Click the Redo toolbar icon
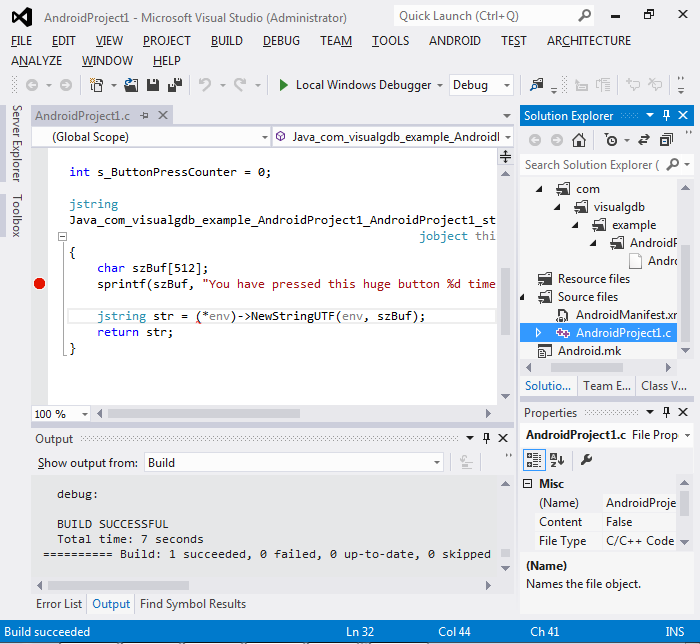The height and width of the screenshot is (644, 700). click(240, 85)
